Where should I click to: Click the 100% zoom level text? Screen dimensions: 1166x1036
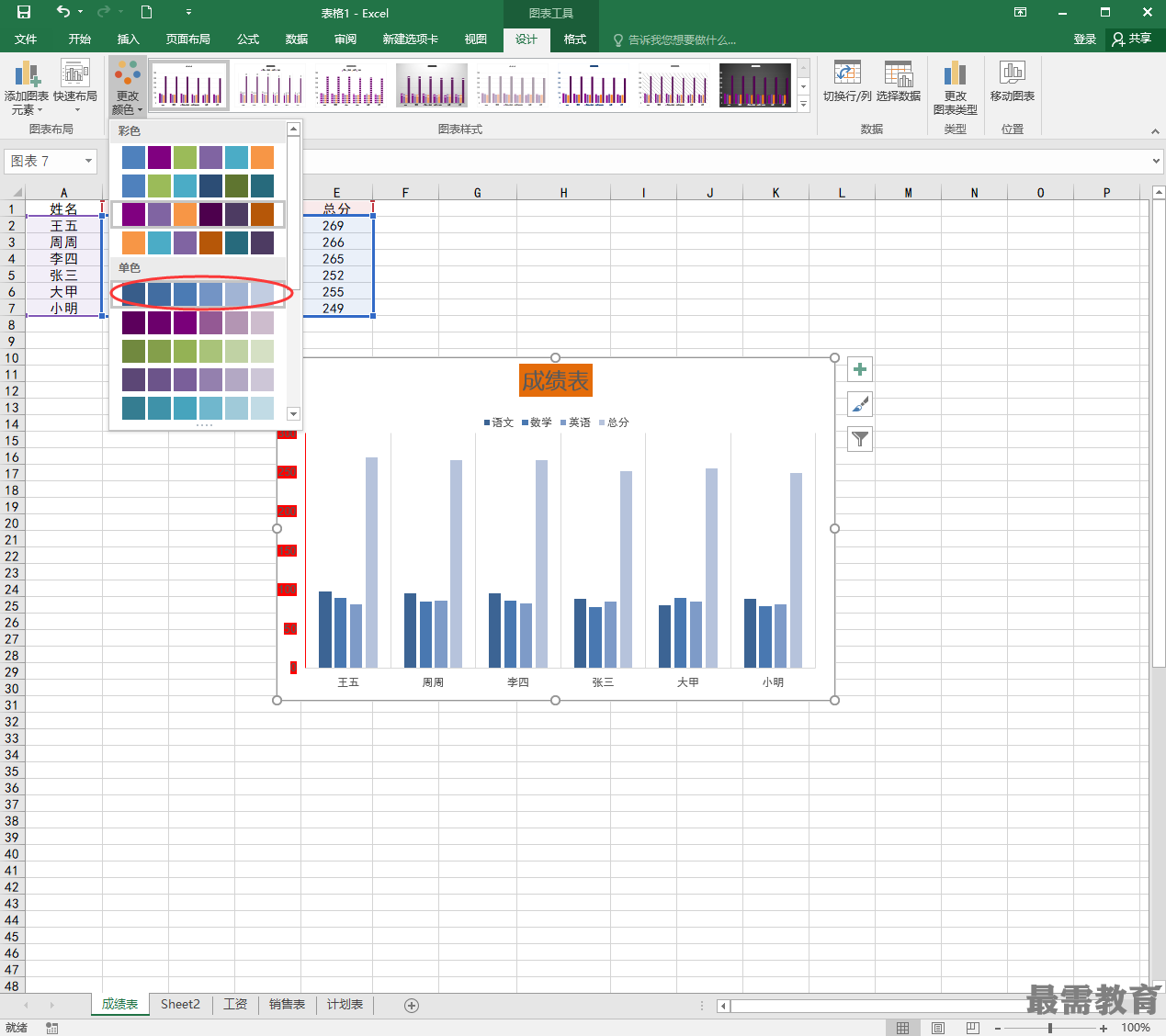click(1136, 1028)
